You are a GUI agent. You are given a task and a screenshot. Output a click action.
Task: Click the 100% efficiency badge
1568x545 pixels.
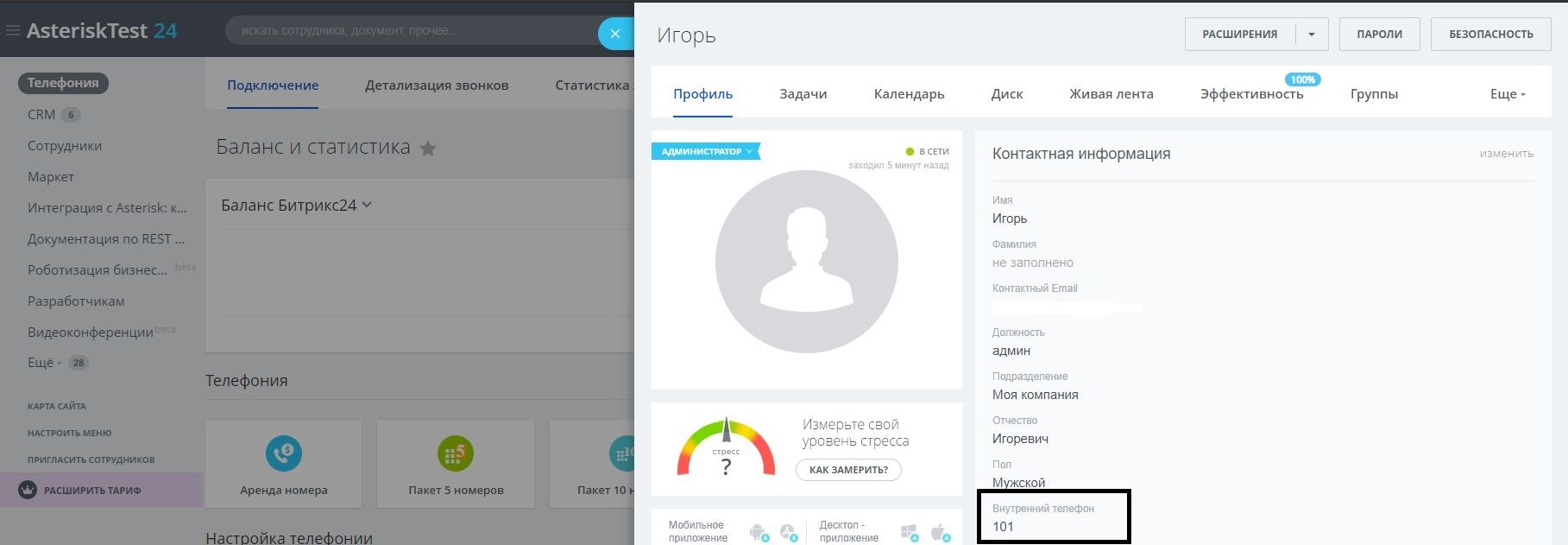[1302, 79]
